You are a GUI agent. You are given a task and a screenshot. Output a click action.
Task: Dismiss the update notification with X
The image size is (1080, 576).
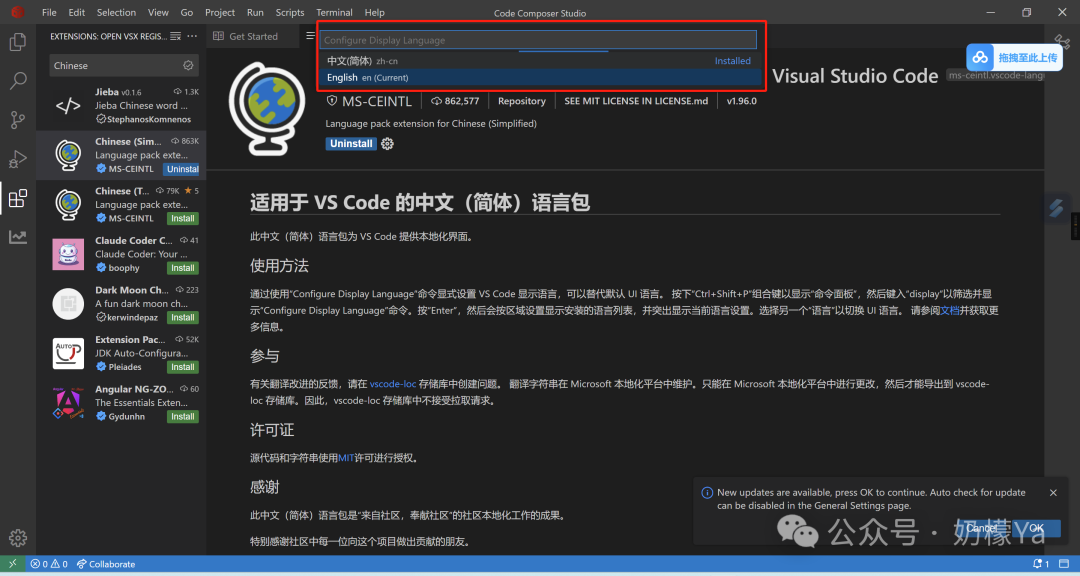[x=1053, y=493]
